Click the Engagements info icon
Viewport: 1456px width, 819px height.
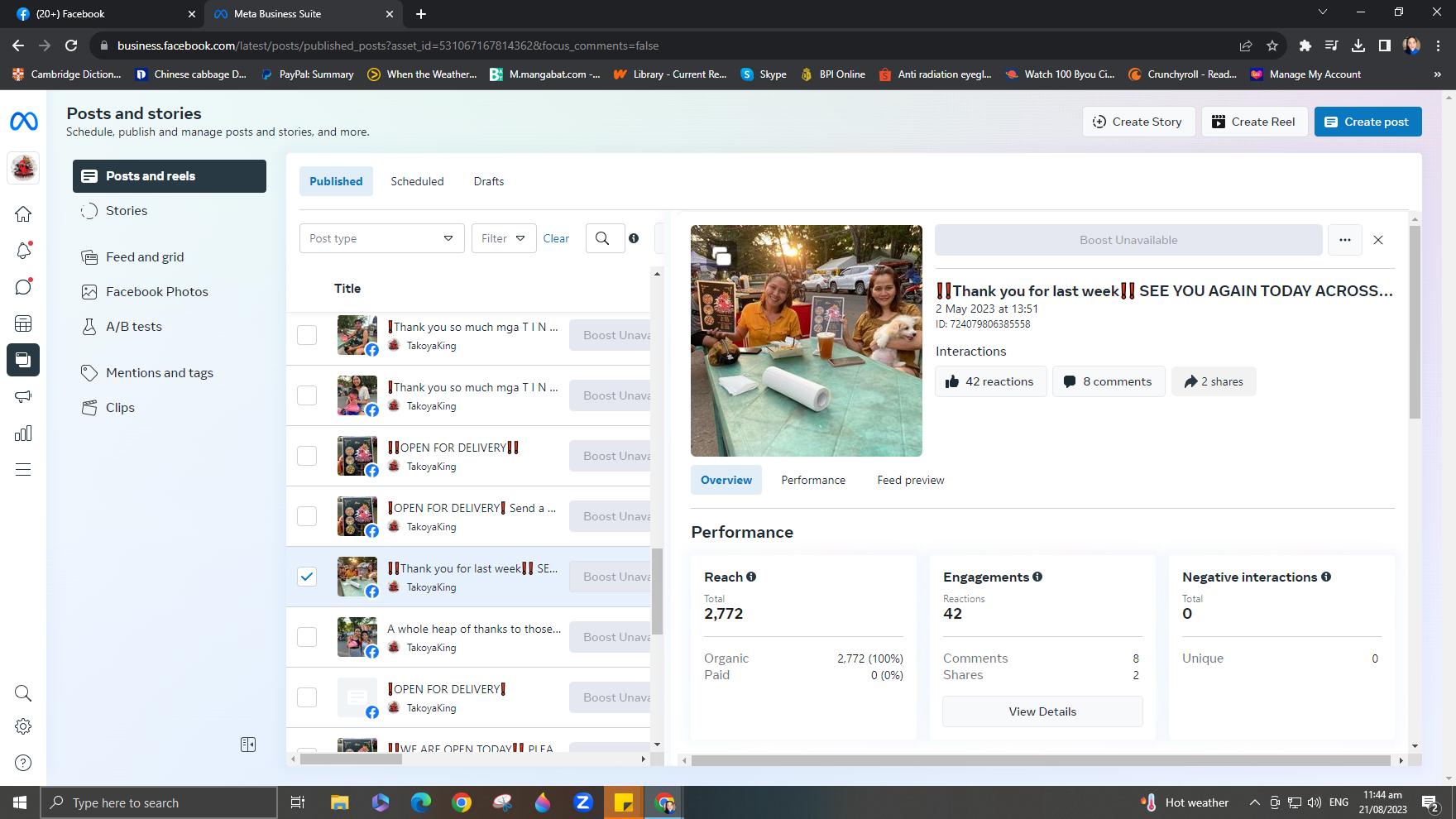tap(1037, 577)
